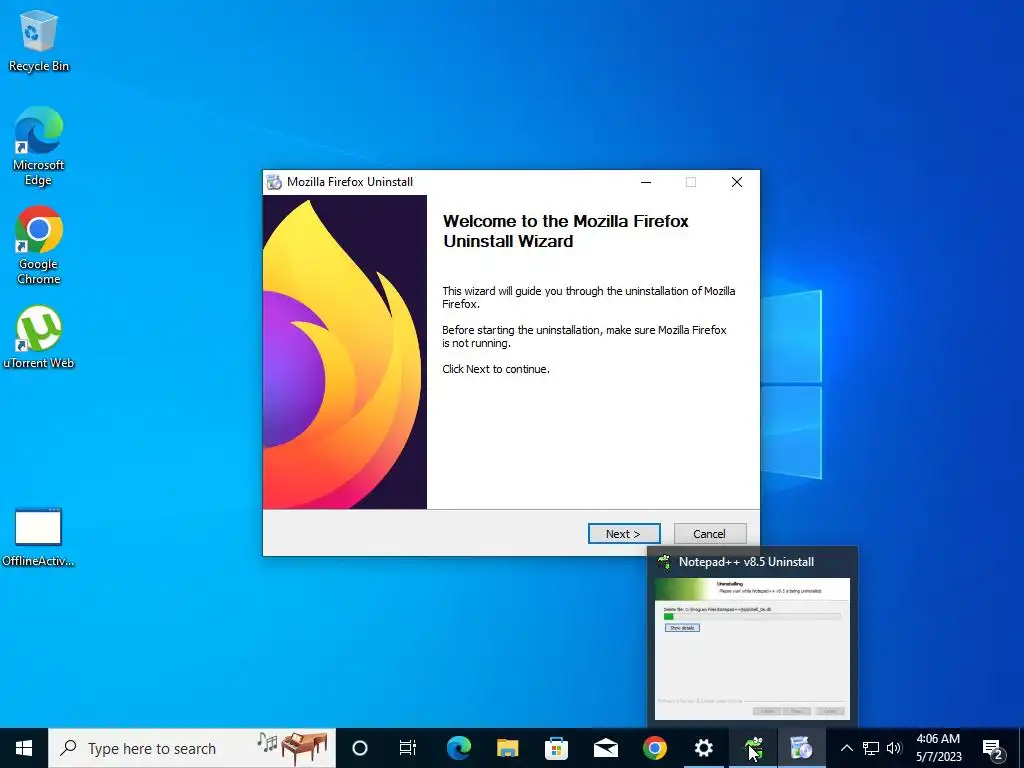
Task: Click the Notepad++ uninstaller taskbar icon
Action: 753,748
